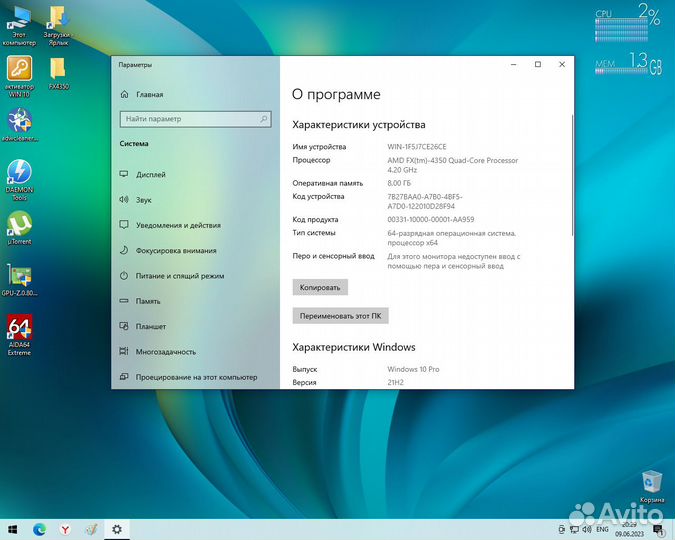Click the MEM usage desktop gadget
The height and width of the screenshot is (540, 675).
(x=628, y=64)
